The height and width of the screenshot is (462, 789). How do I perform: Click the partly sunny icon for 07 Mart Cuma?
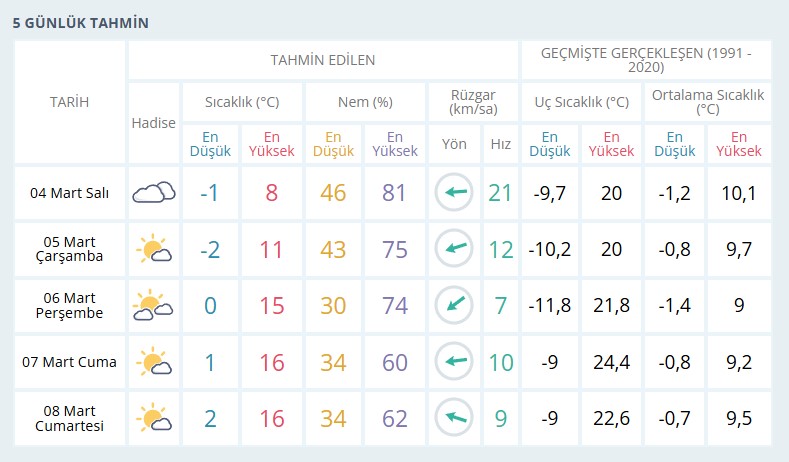[153, 361]
